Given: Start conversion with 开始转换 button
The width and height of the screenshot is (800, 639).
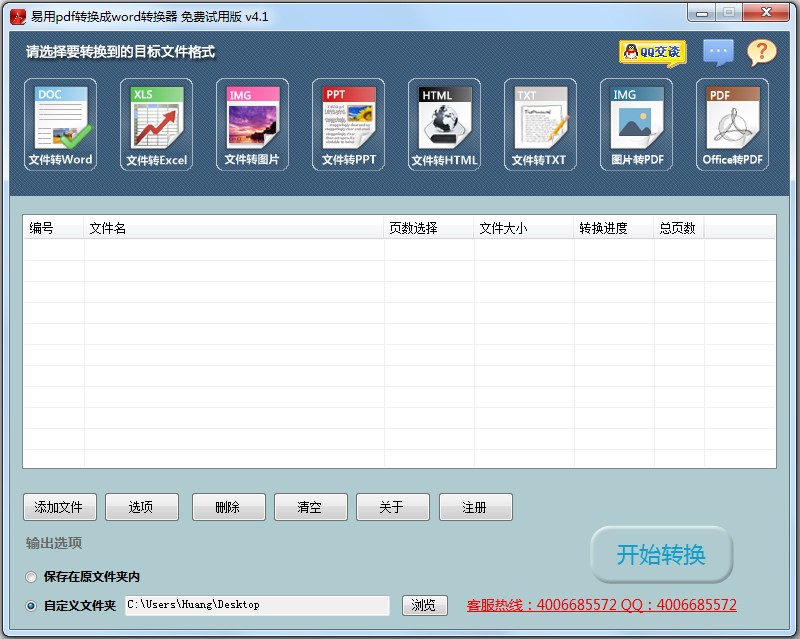Looking at the screenshot, I should 662,554.
